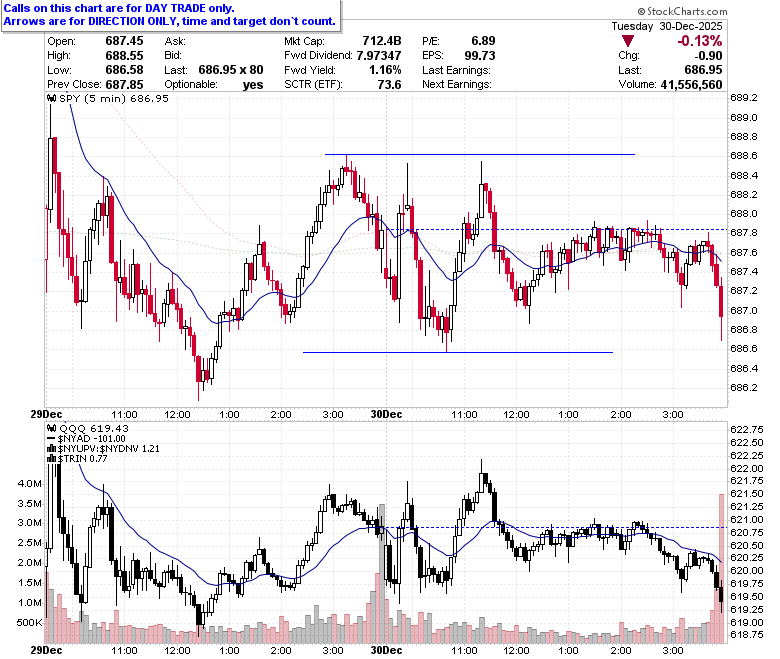This screenshot has height=659, width=780.
Task: Click the Optionable value 'yes'
Action: pos(253,85)
